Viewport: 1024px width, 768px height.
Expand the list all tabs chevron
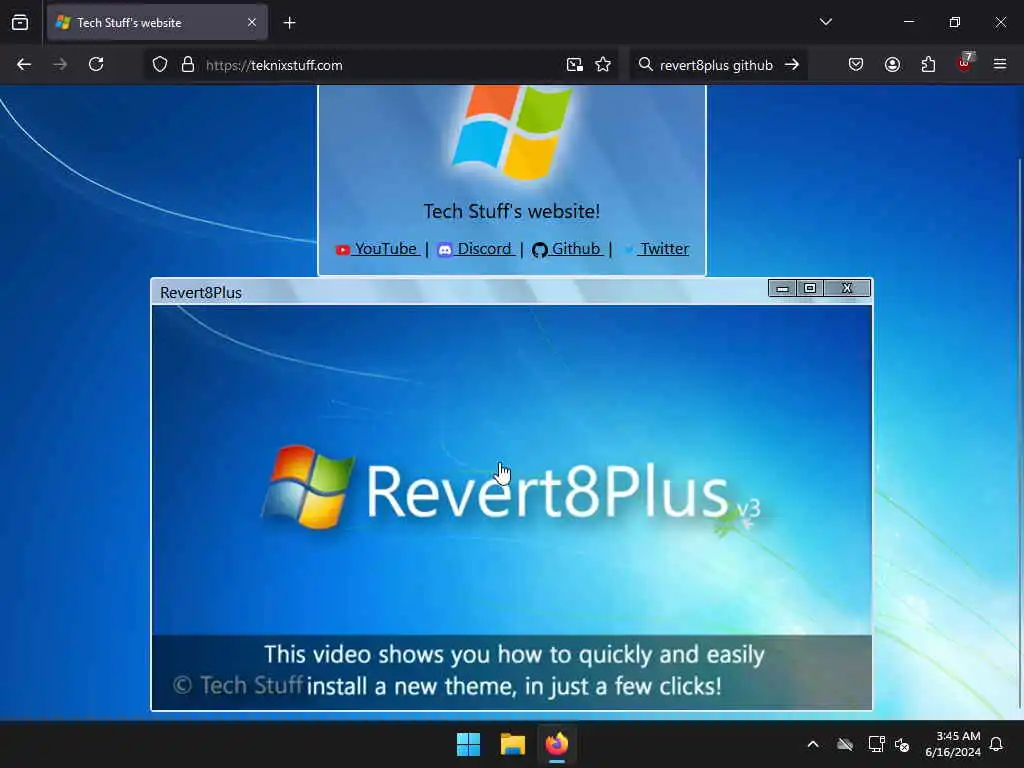825,22
